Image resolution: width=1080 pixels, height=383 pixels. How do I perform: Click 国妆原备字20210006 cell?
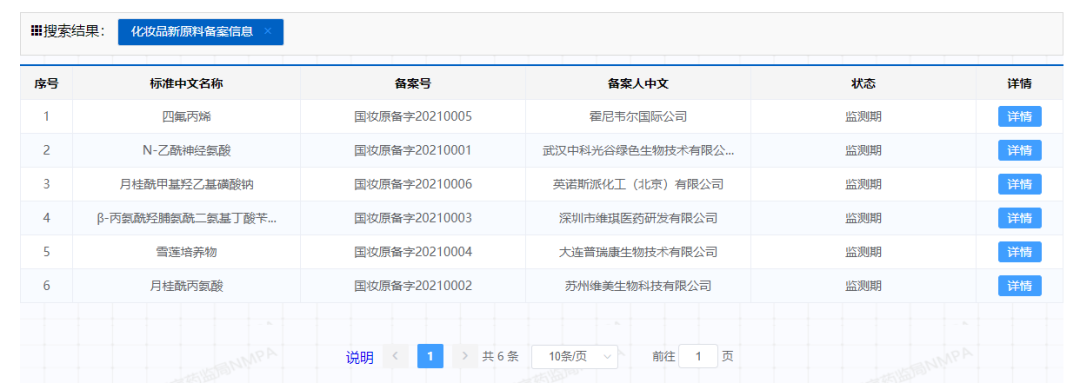[413, 185]
